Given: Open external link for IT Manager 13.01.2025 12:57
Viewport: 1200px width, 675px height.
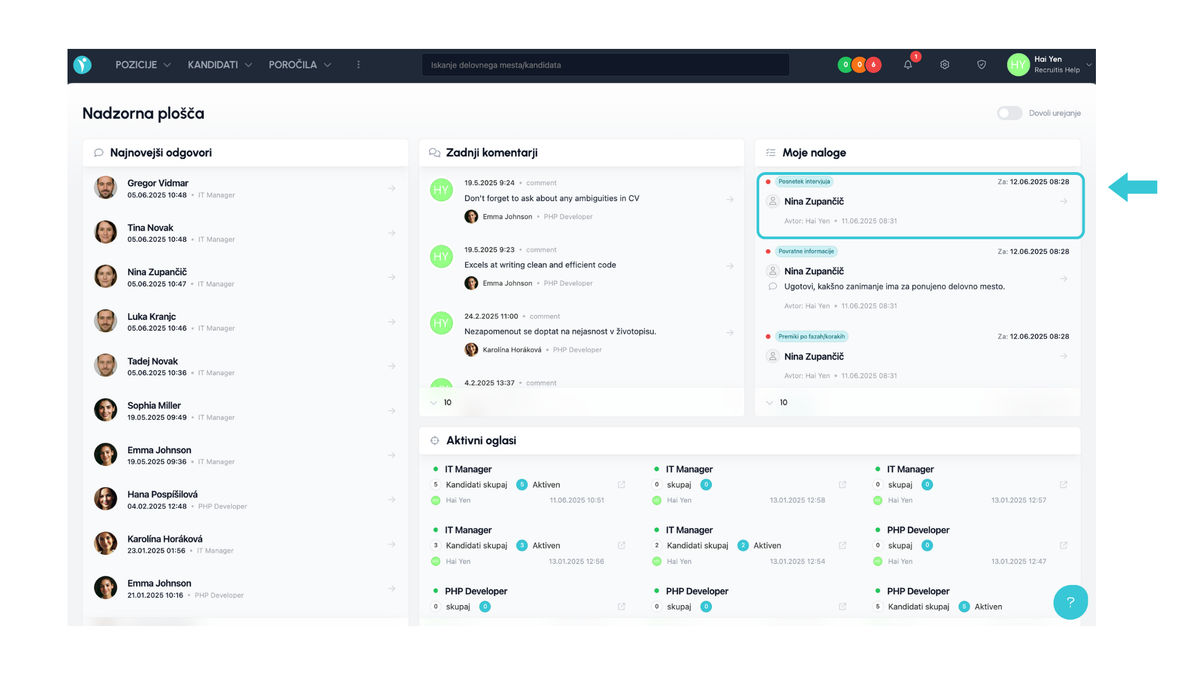Looking at the screenshot, I should point(1063,485).
